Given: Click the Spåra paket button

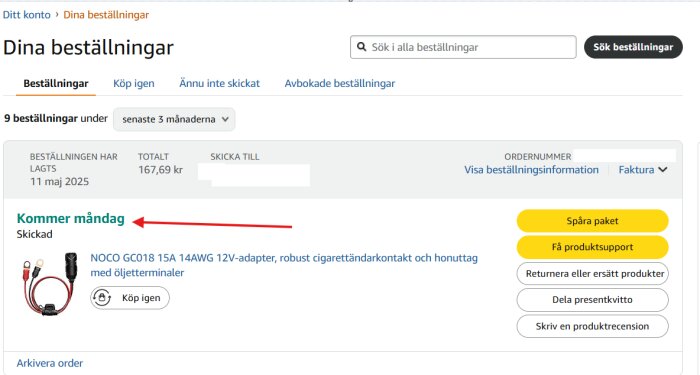Looking at the screenshot, I should tap(592, 221).
